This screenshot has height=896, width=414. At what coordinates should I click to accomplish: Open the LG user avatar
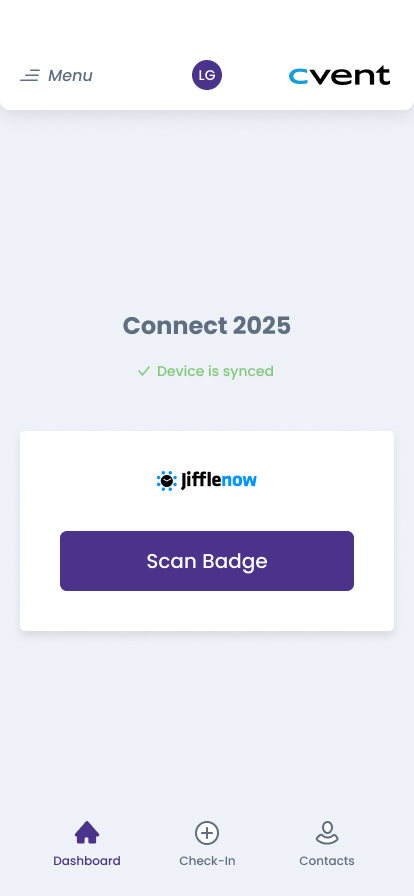point(207,75)
